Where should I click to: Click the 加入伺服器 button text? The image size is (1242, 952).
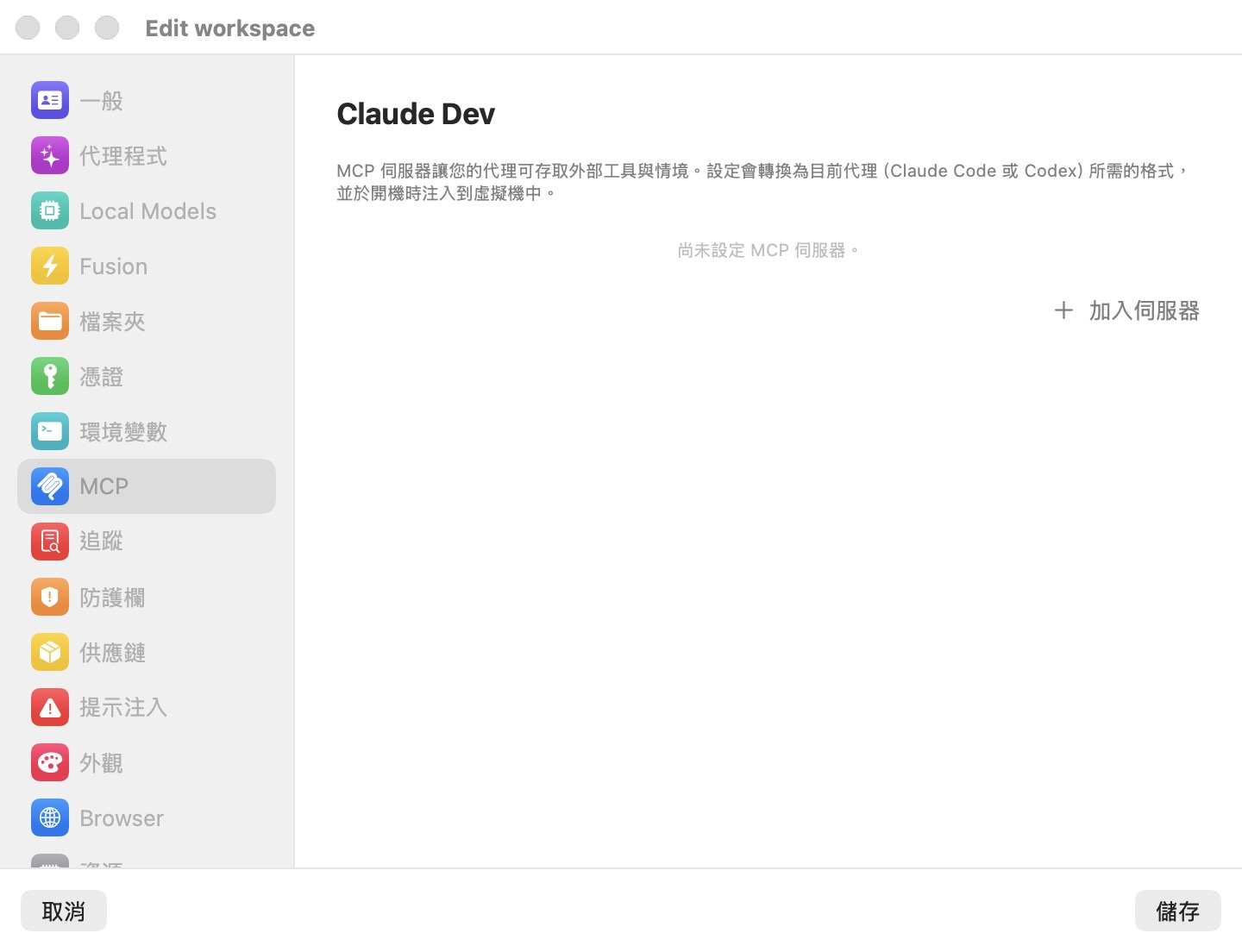[1145, 310]
